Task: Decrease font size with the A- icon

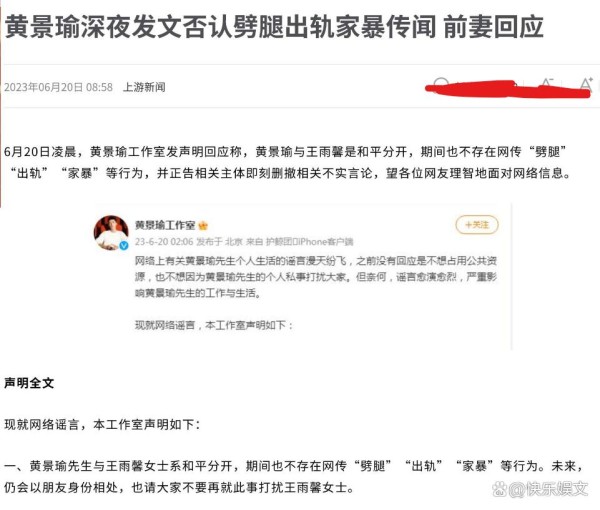Action: (x=546, y=84)
